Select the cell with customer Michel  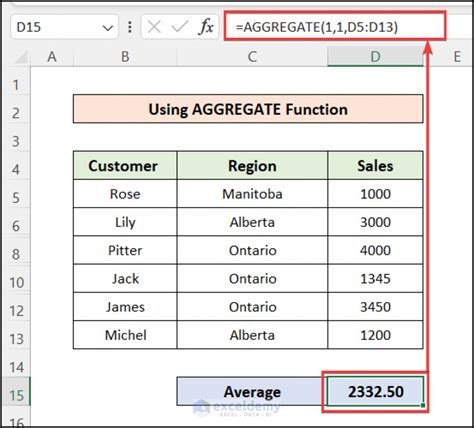pos(125,335)
